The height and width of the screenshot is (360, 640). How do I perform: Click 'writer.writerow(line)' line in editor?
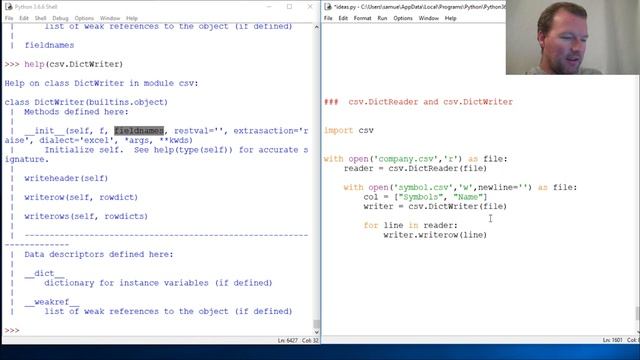[x=435, y=235]
